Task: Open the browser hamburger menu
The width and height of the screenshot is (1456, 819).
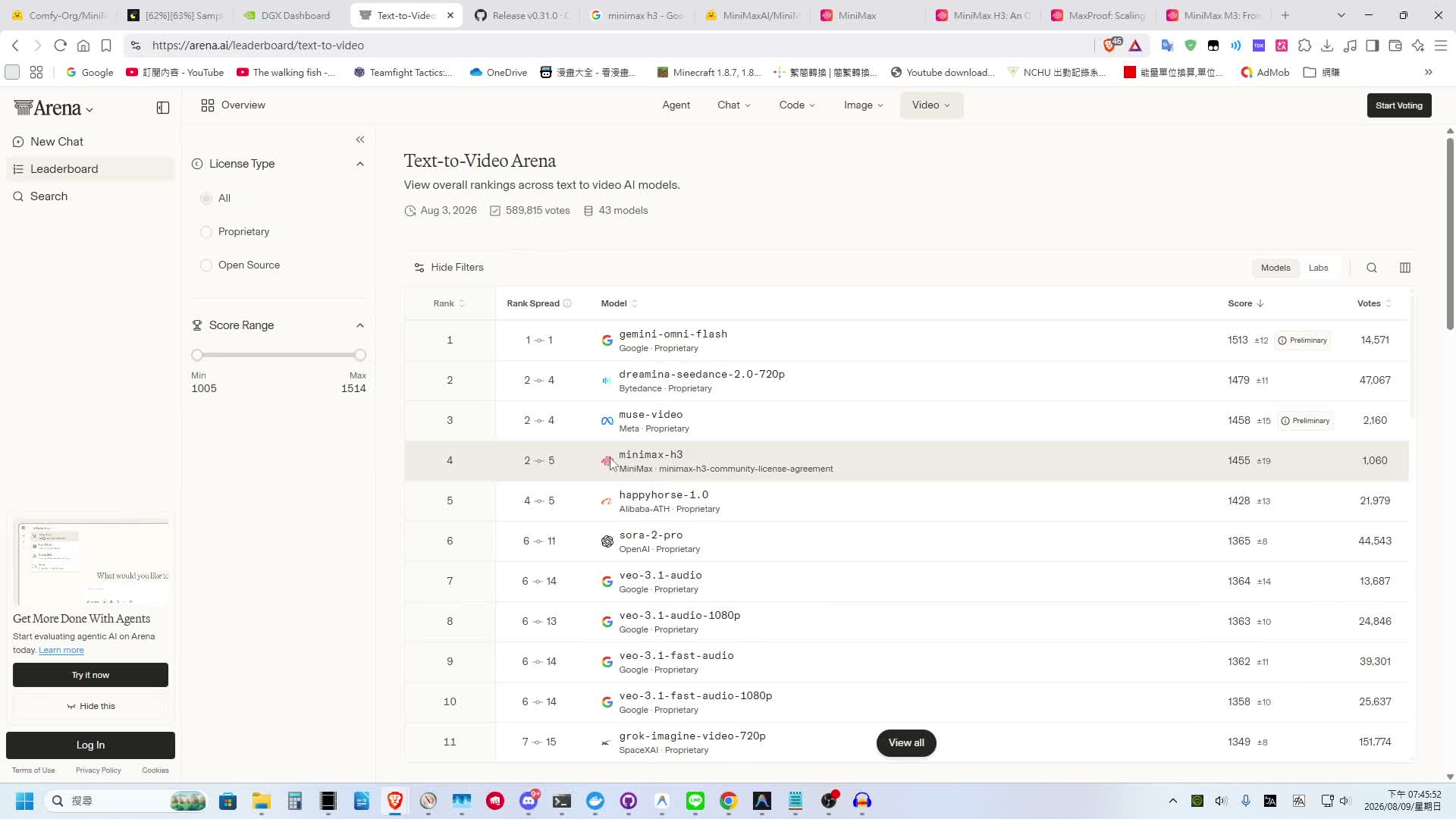Action: click(1441, 45)
